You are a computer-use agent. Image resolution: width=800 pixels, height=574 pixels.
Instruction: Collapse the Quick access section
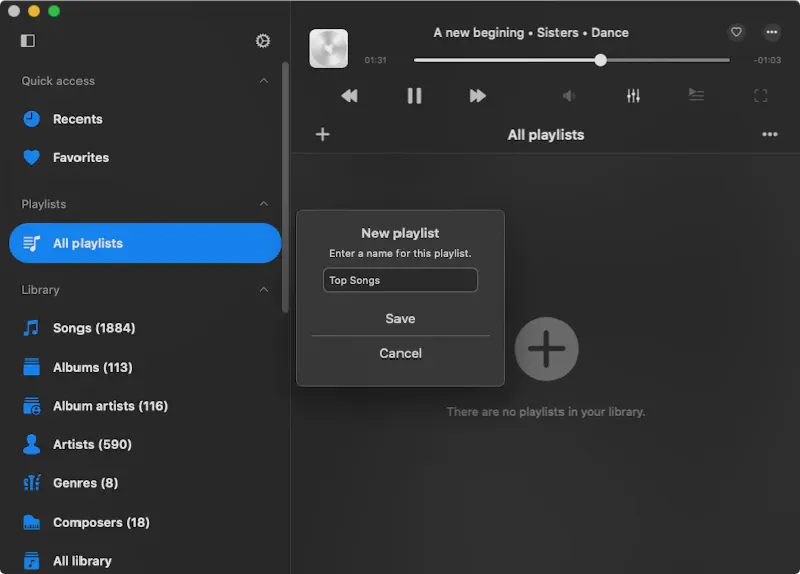264,81
